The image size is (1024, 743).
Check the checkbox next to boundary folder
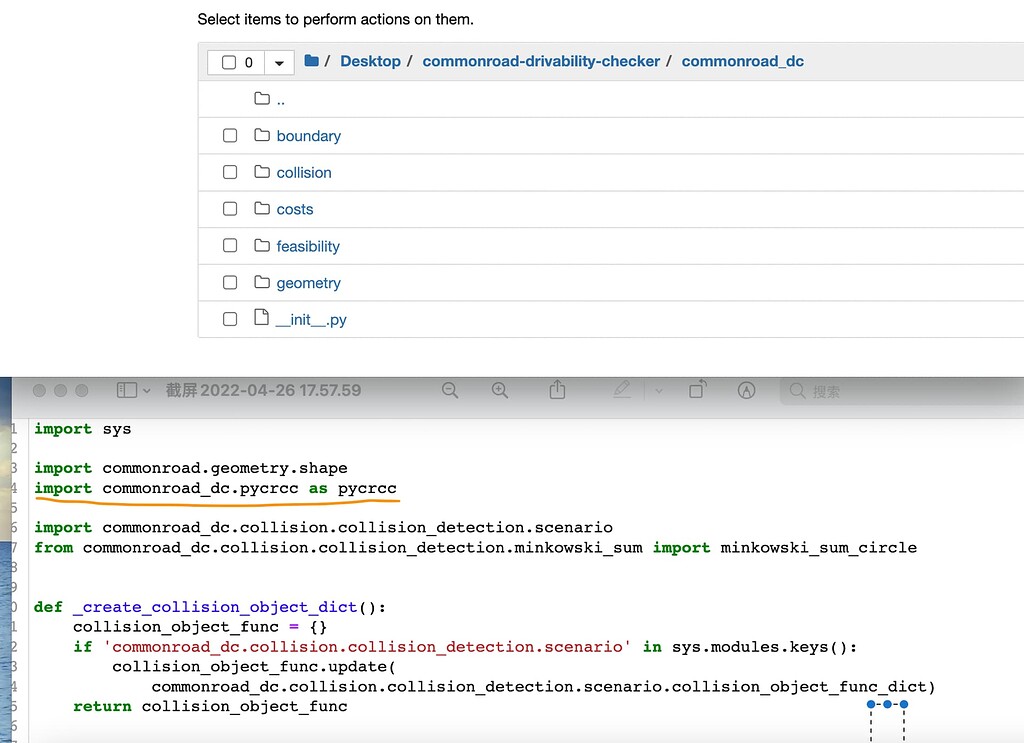point(229,135)
